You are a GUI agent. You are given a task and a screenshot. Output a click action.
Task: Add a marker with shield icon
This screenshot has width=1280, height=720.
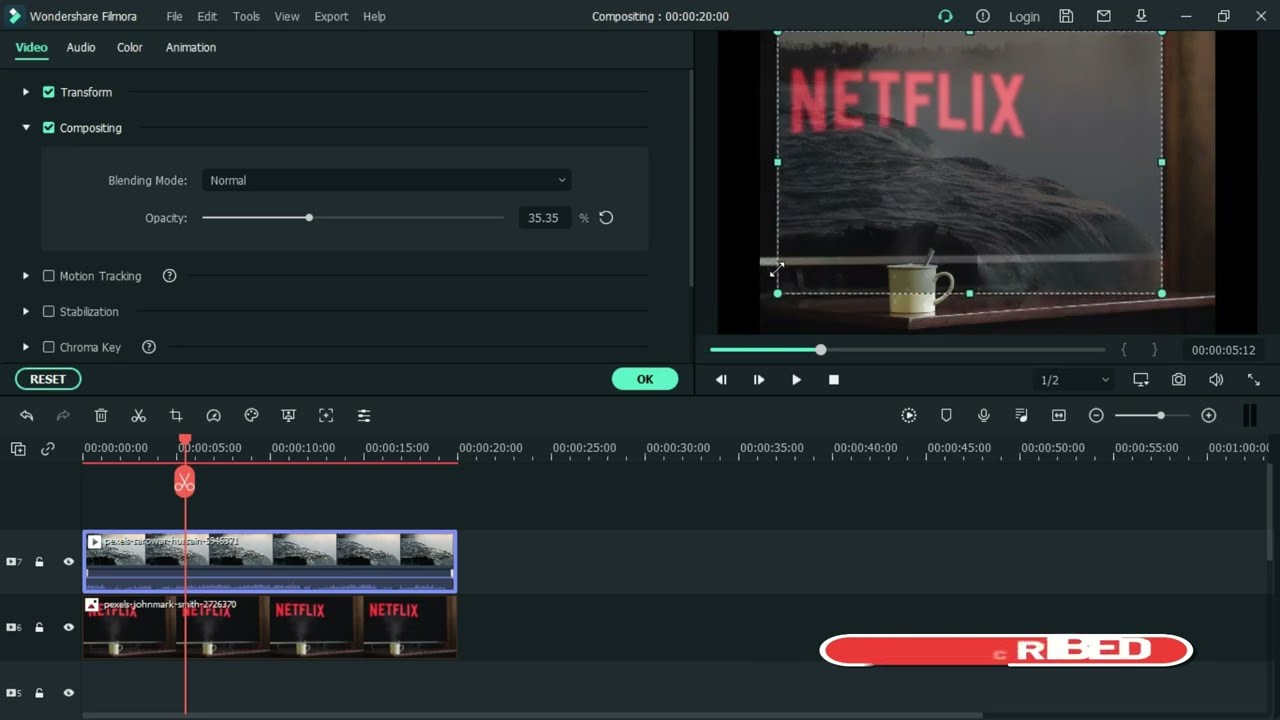click(x=946, y=415)
